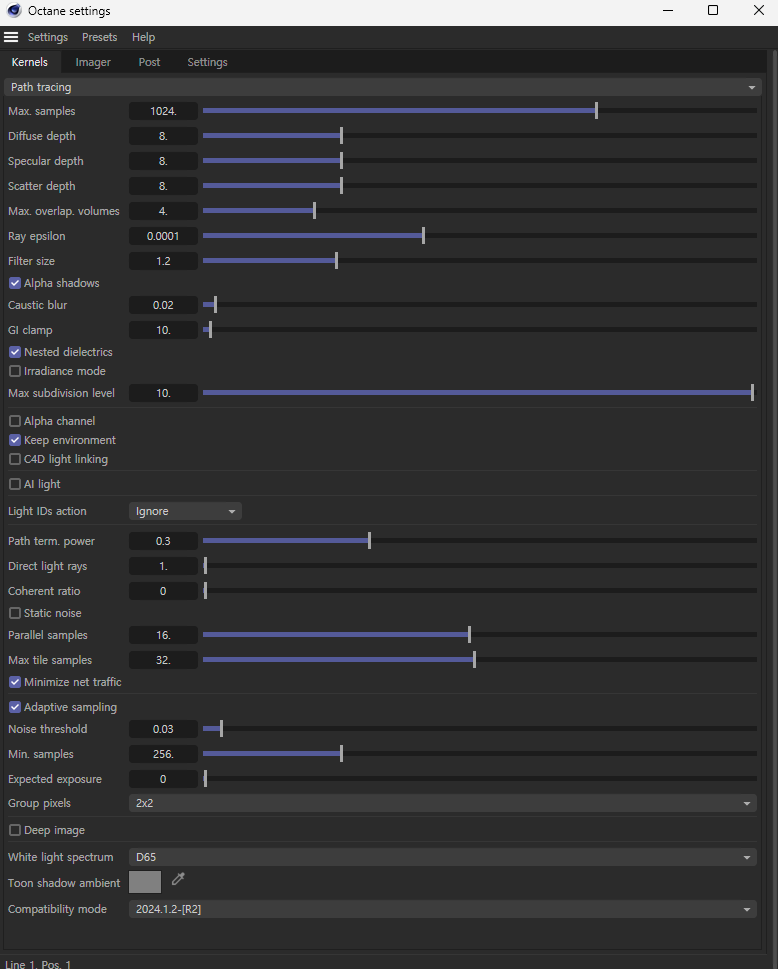The height and width of the screenshot is (969, 778).
Task: Open Group pixels 2x2 dropdown
Action: point(442,803)
